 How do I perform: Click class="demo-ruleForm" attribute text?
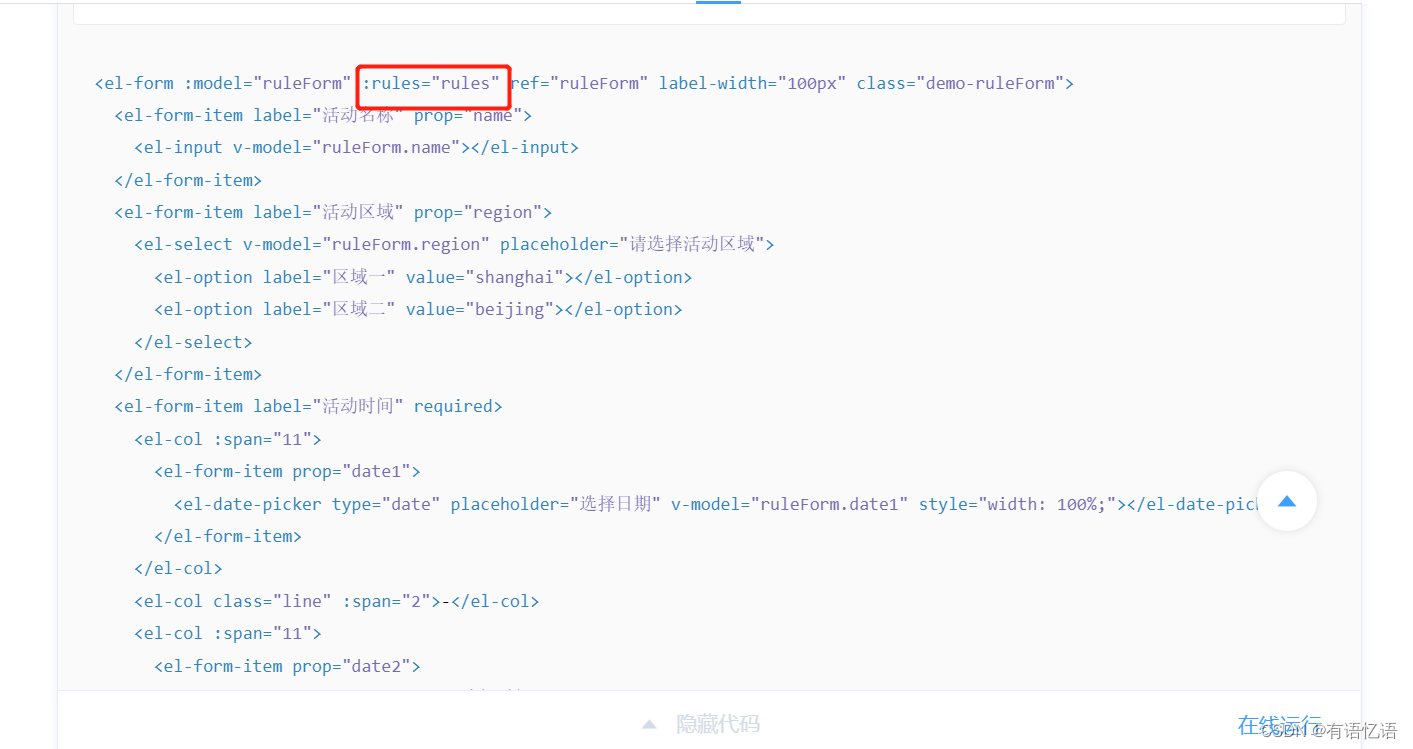pyautogui.click(x=960, y=83)
